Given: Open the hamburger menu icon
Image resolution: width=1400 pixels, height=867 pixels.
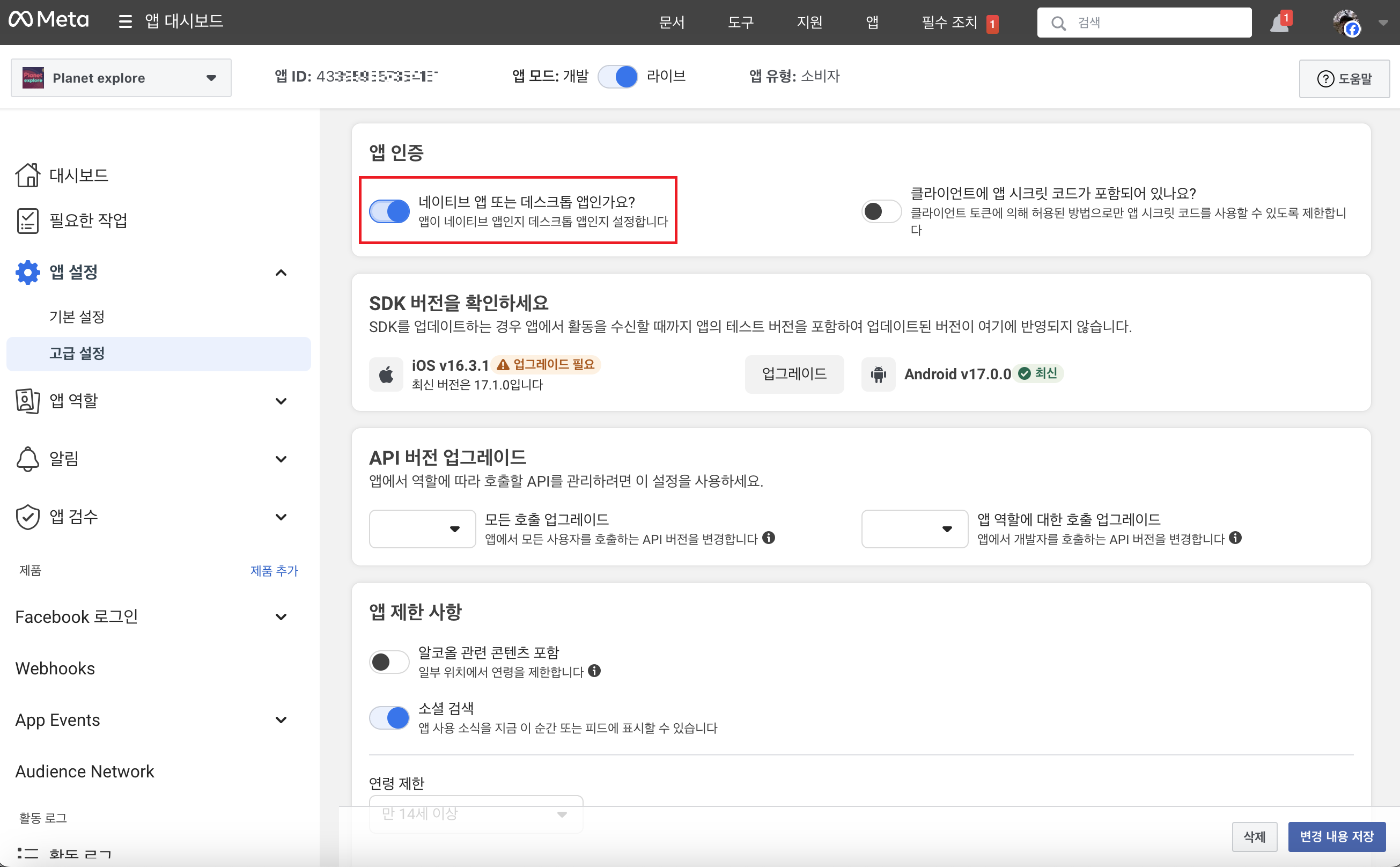Looking at the screenshot, I should click(x=125, y=22).
